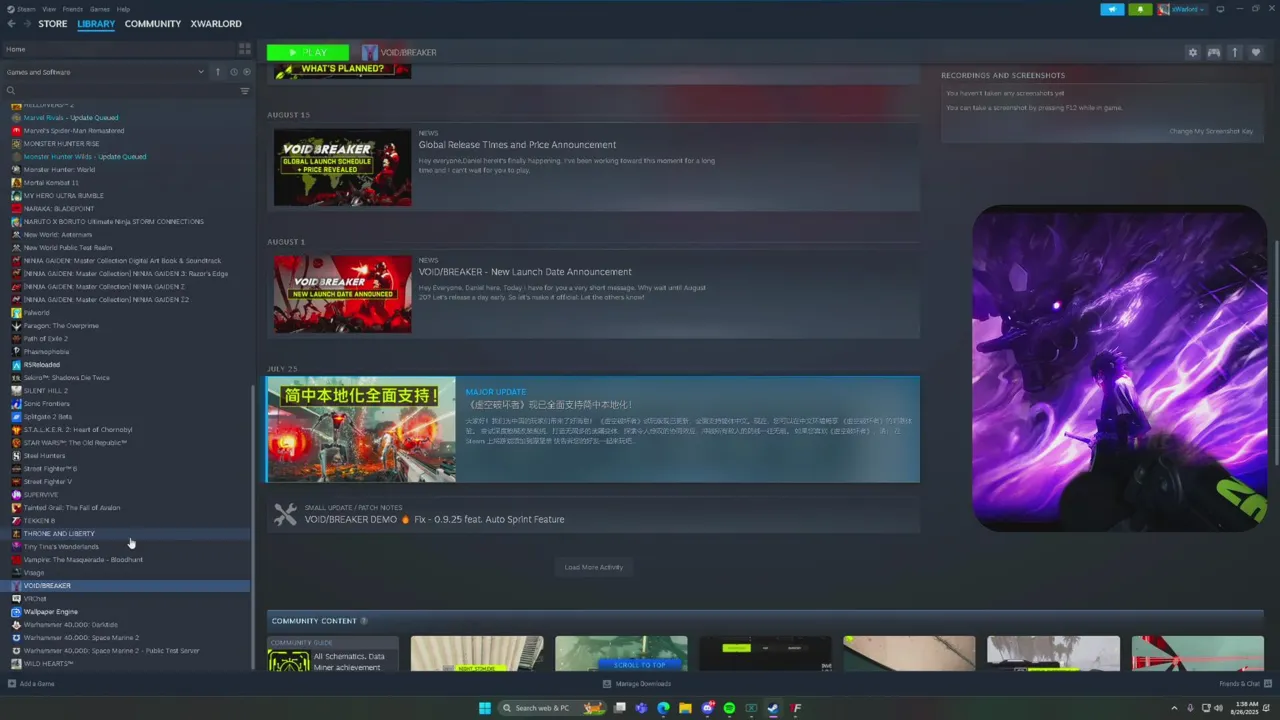Click the sort ascending arrow in sidebar
The width and height of the screenshot is (1280, 720).
[x=218, y=72]
